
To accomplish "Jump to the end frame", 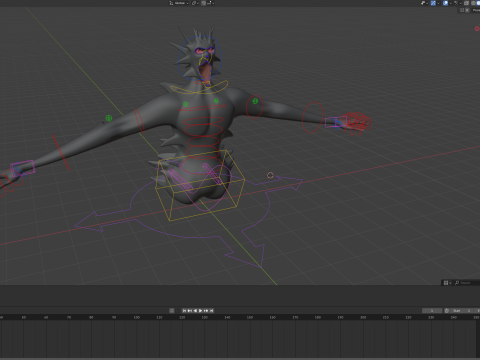I will tap(211, 311).
